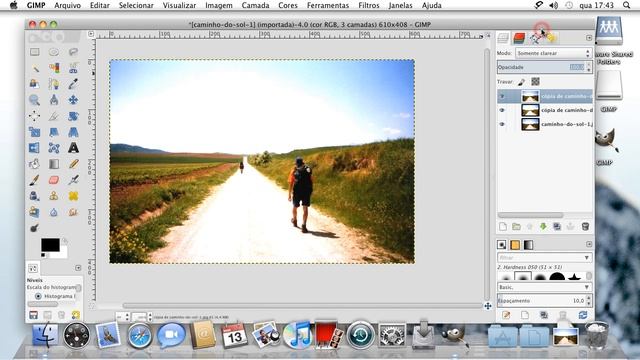Open the Filtros menu
The image size is (640, 360).
(x=369, y=5)
